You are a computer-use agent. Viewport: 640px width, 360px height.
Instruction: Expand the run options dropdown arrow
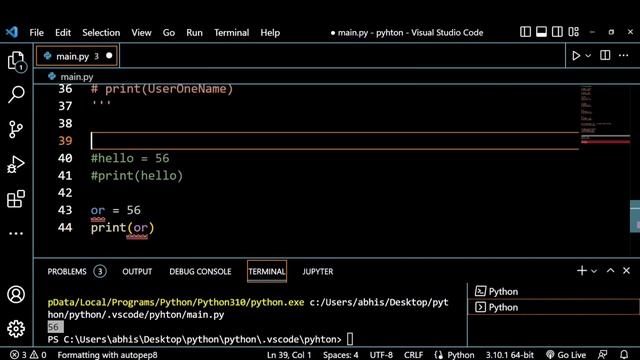[x=588, y=56]
